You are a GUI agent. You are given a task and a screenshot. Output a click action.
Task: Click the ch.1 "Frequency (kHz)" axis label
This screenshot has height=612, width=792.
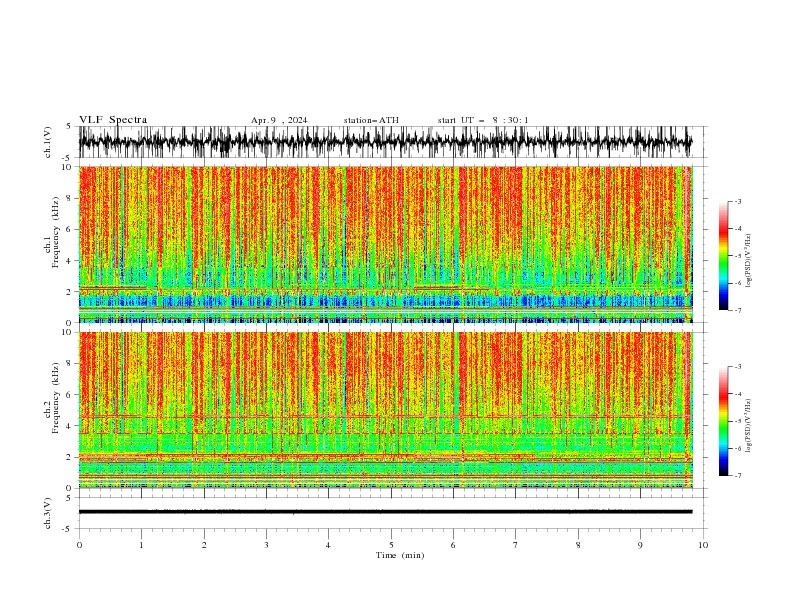[x=56, y=232]
